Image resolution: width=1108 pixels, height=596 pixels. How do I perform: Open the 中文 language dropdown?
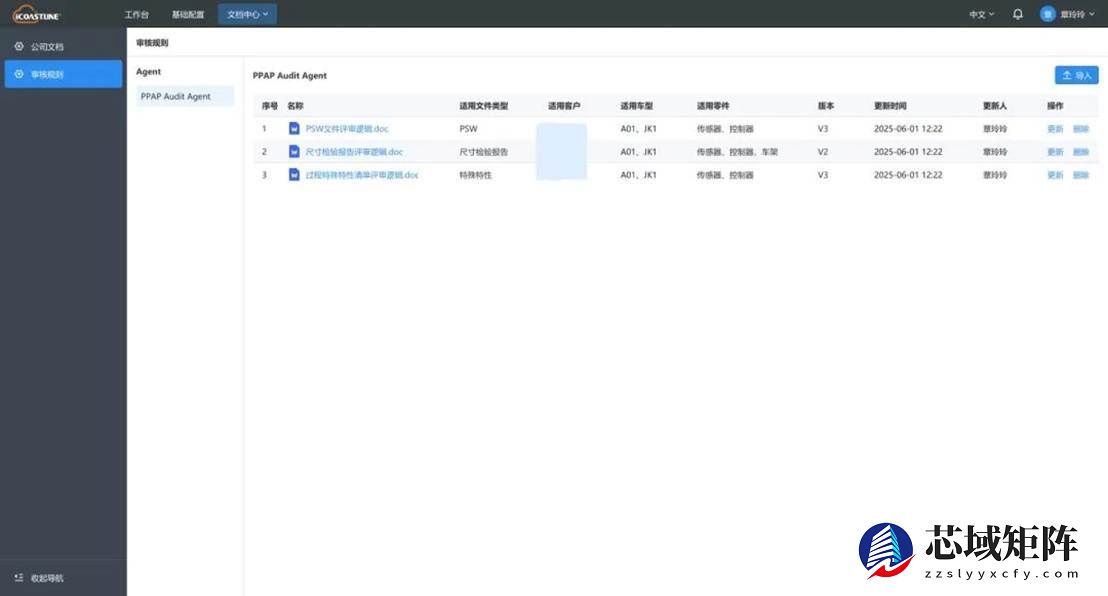pyautogui.click(x=979, y=13)
